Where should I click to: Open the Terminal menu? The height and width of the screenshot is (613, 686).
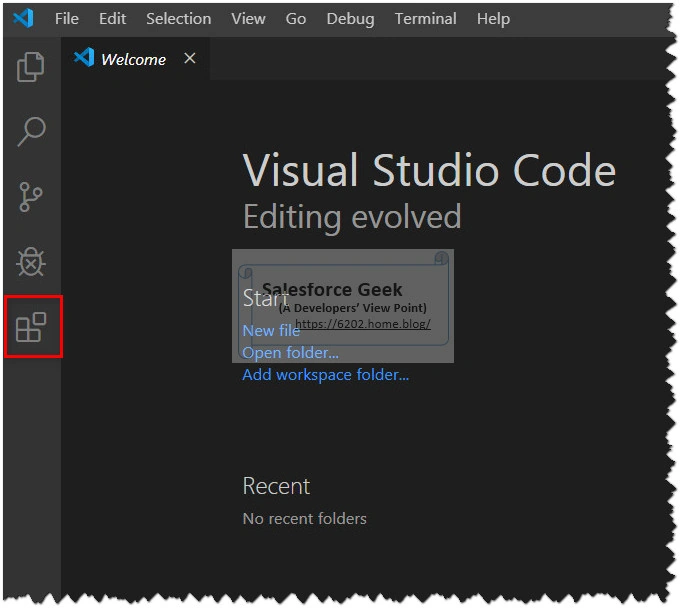tap(426, 19)
